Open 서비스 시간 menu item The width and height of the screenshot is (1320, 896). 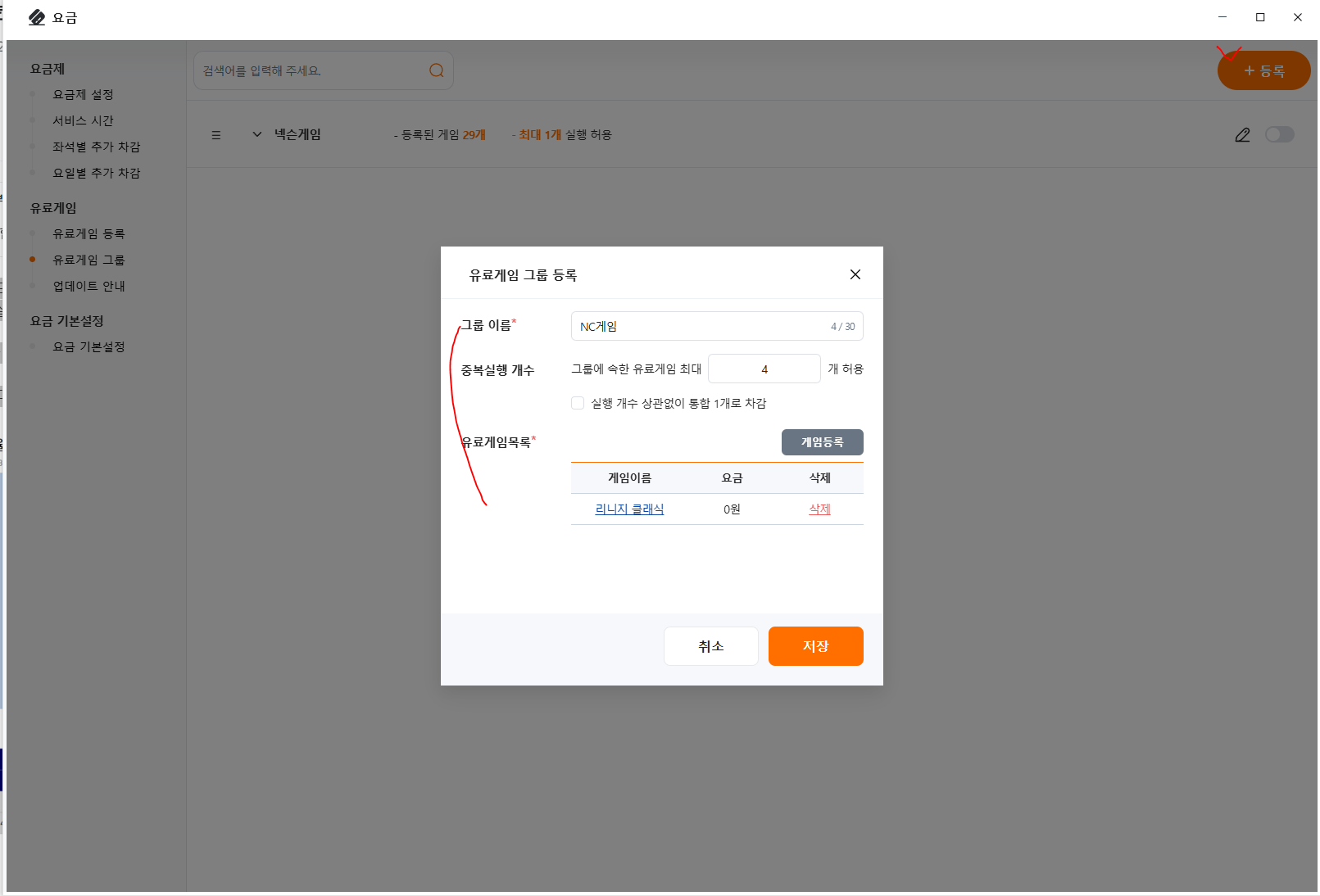[x=83, y=120]
